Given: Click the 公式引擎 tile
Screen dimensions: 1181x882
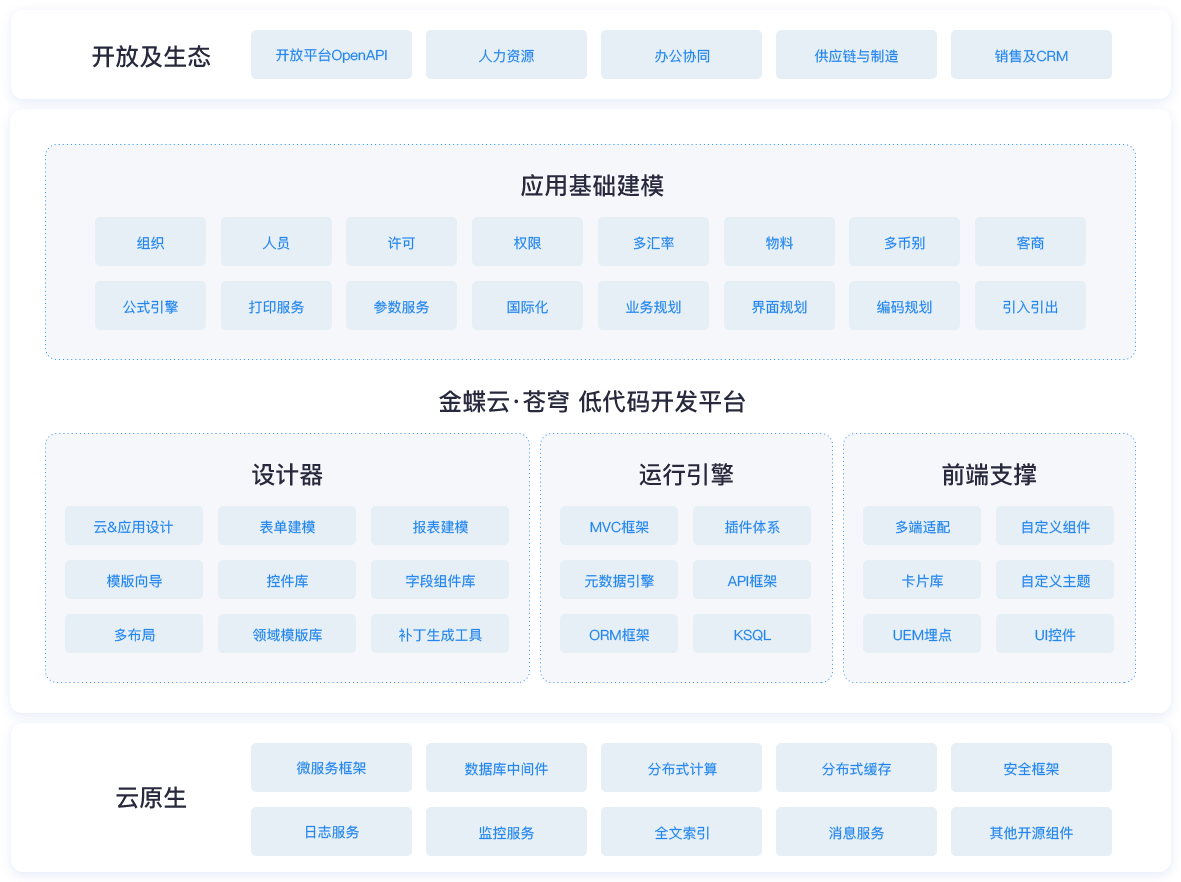Looking at the screenshot, I should [150, 305].
